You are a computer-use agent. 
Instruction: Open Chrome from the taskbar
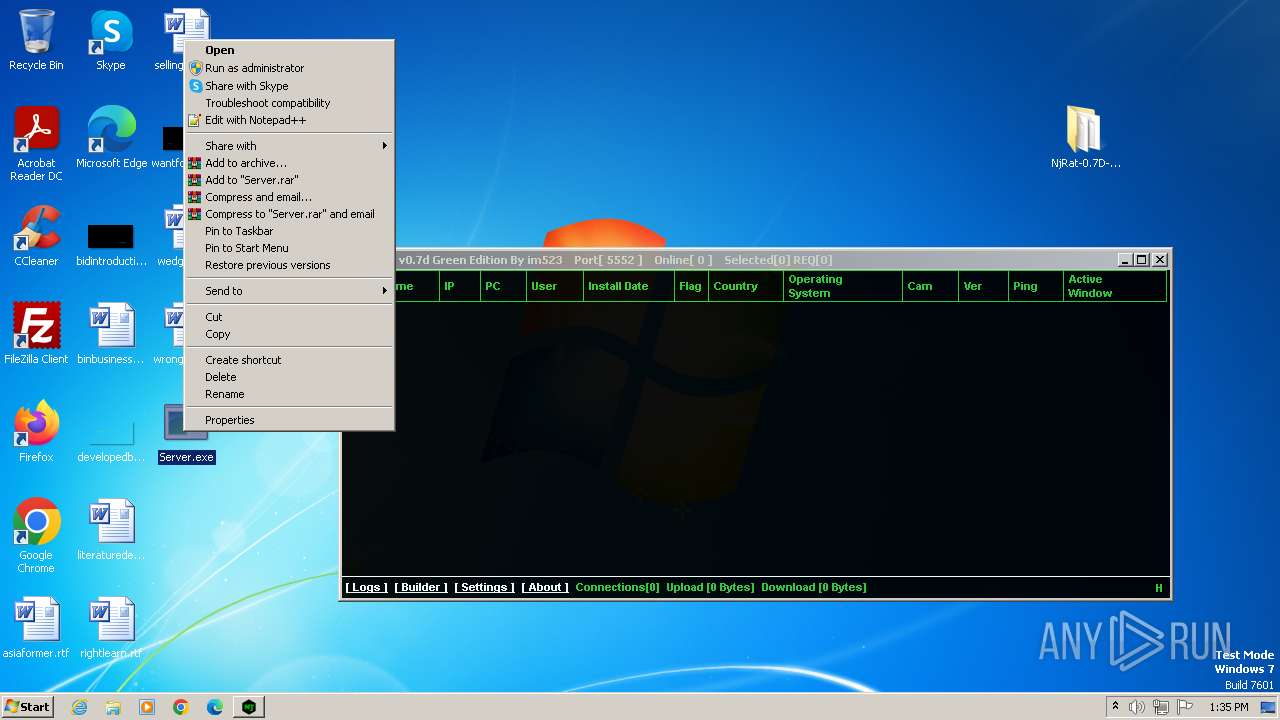tap(181, 707)
